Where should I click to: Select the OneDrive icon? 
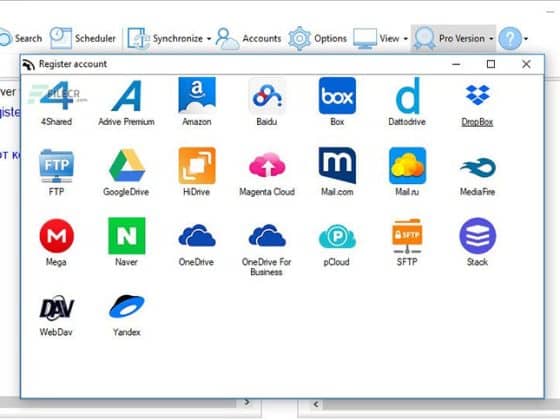[x=197, y=235]
